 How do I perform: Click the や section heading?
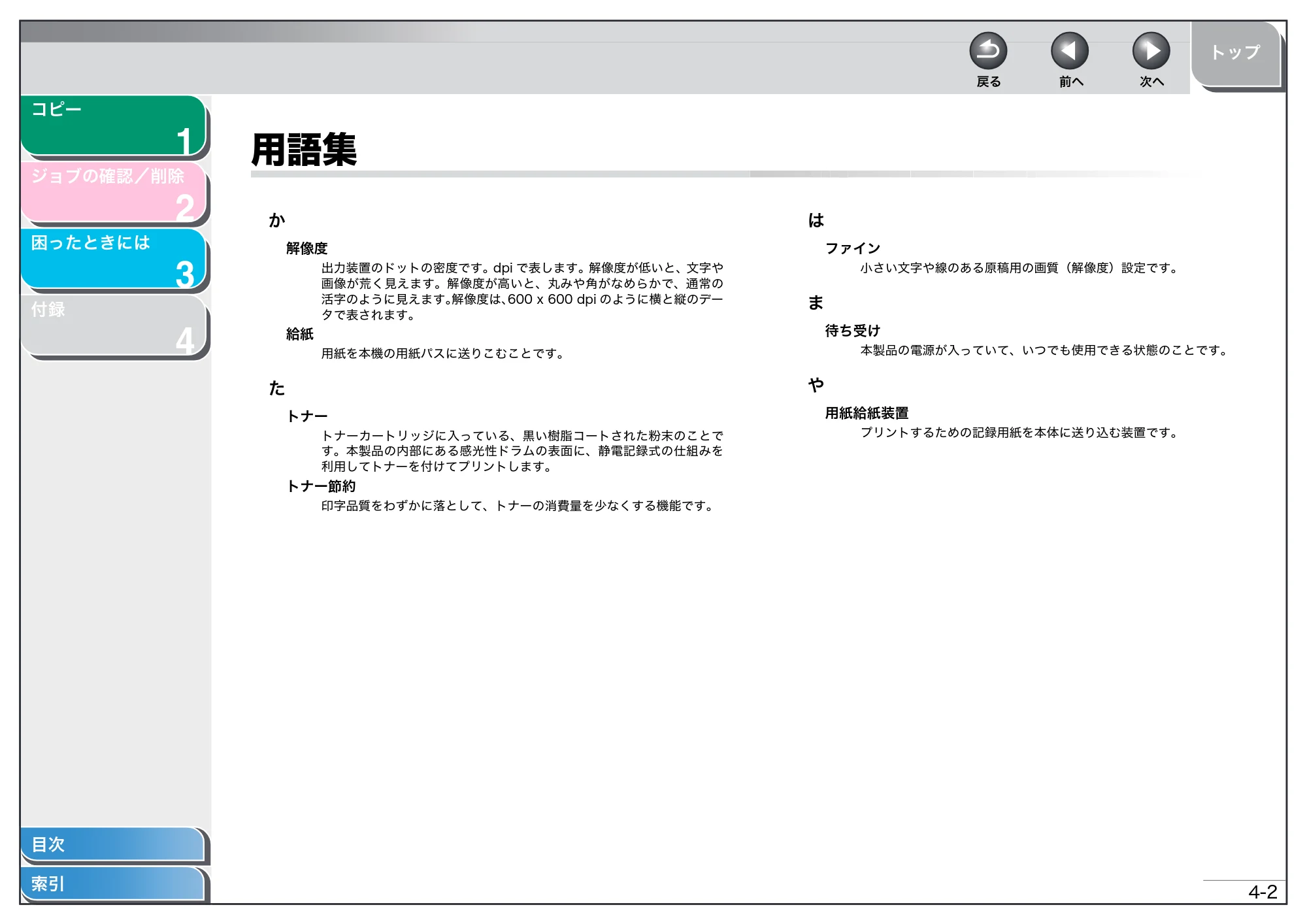[x=816, y=385]
